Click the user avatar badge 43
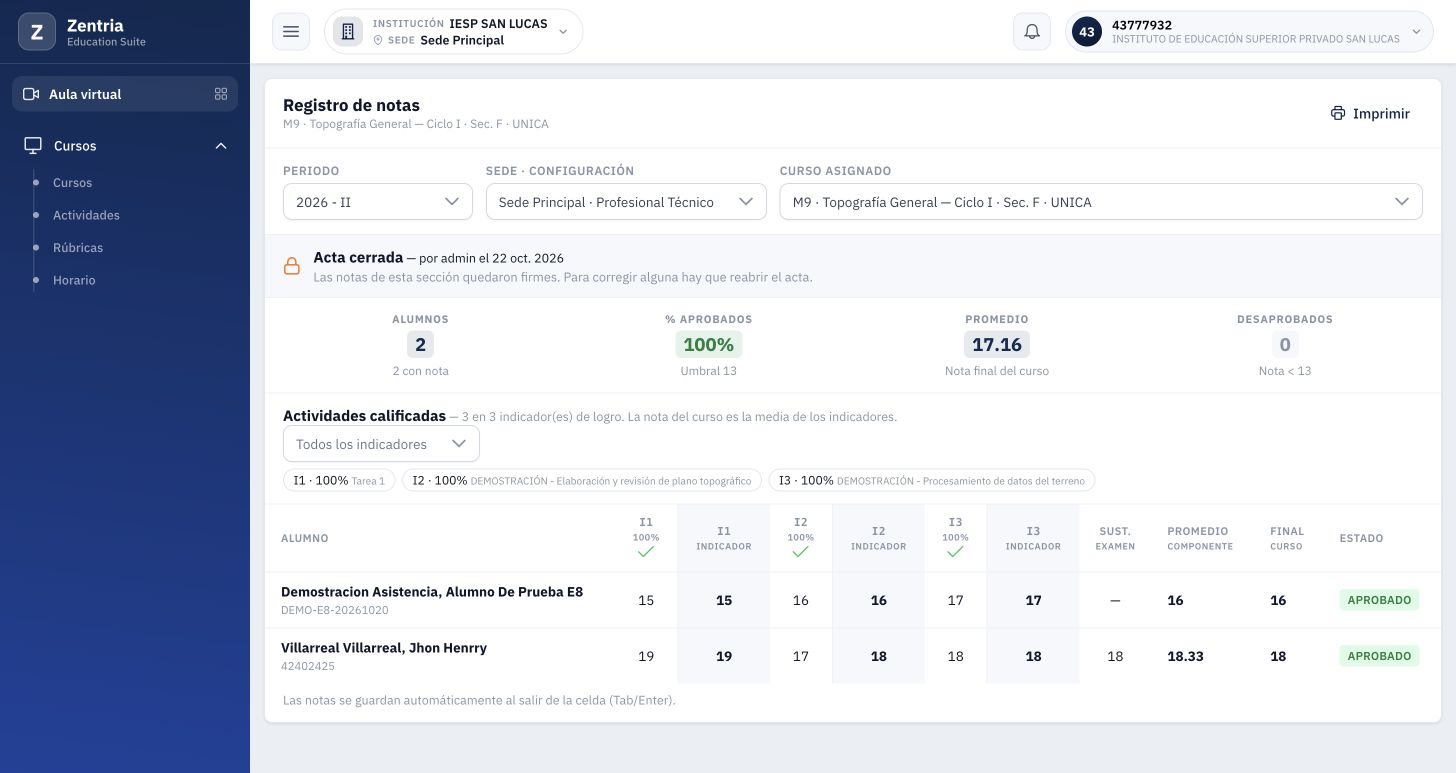The width and height of the screenshot is (1456, 773). 1087,32
